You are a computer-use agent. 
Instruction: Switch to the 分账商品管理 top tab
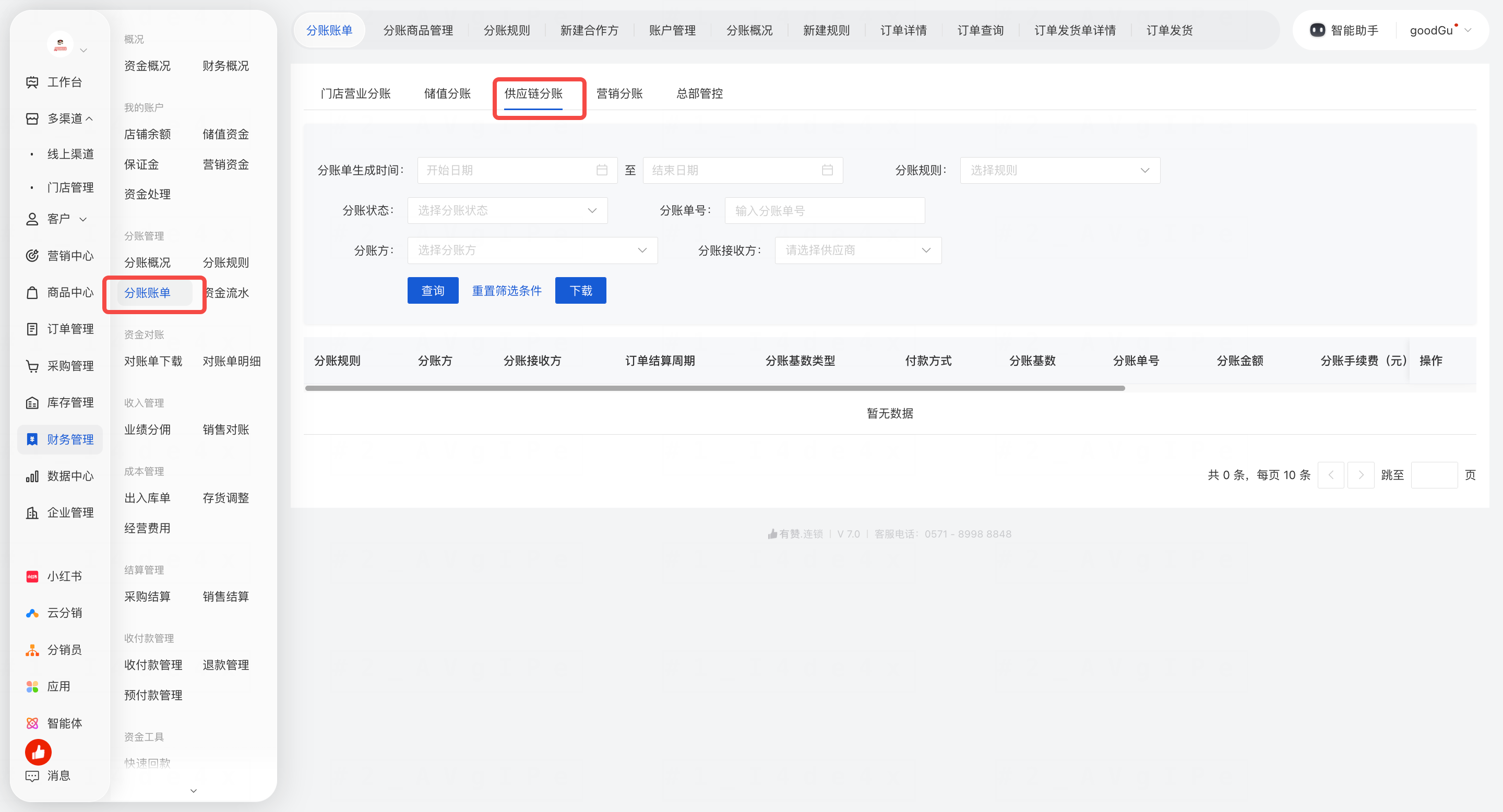(x=417, y=30)
